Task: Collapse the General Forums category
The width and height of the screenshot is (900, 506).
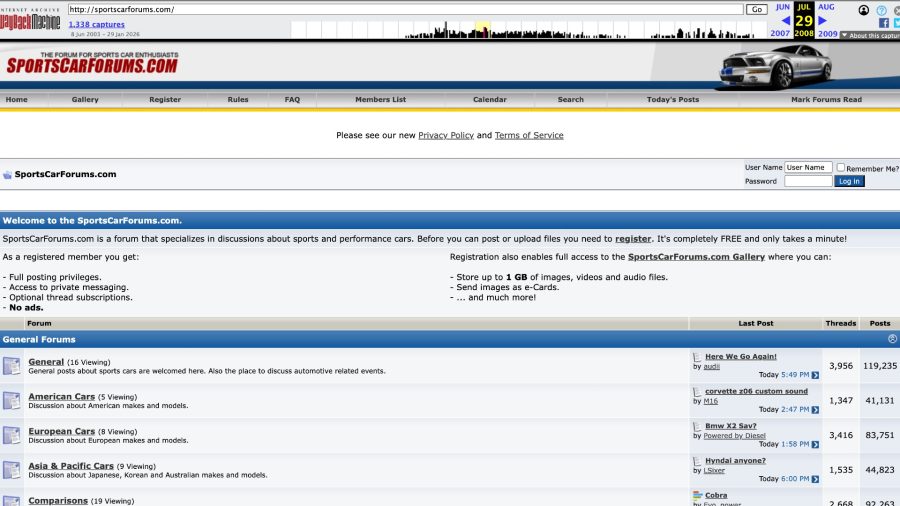Action: pyautogui.click(x=892, y=339)
